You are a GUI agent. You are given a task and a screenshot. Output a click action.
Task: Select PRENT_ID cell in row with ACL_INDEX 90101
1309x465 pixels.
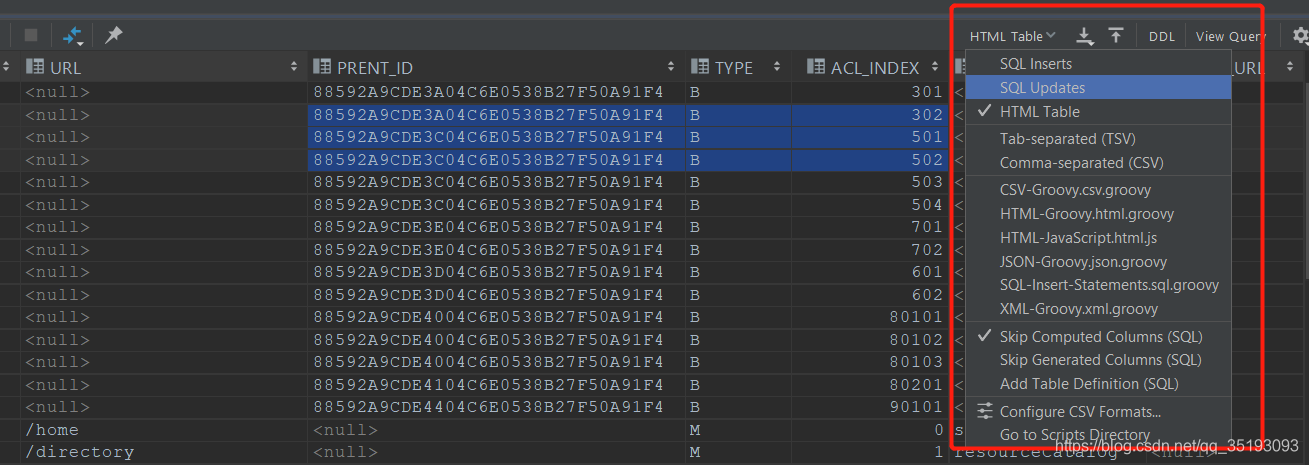(495, 407)
